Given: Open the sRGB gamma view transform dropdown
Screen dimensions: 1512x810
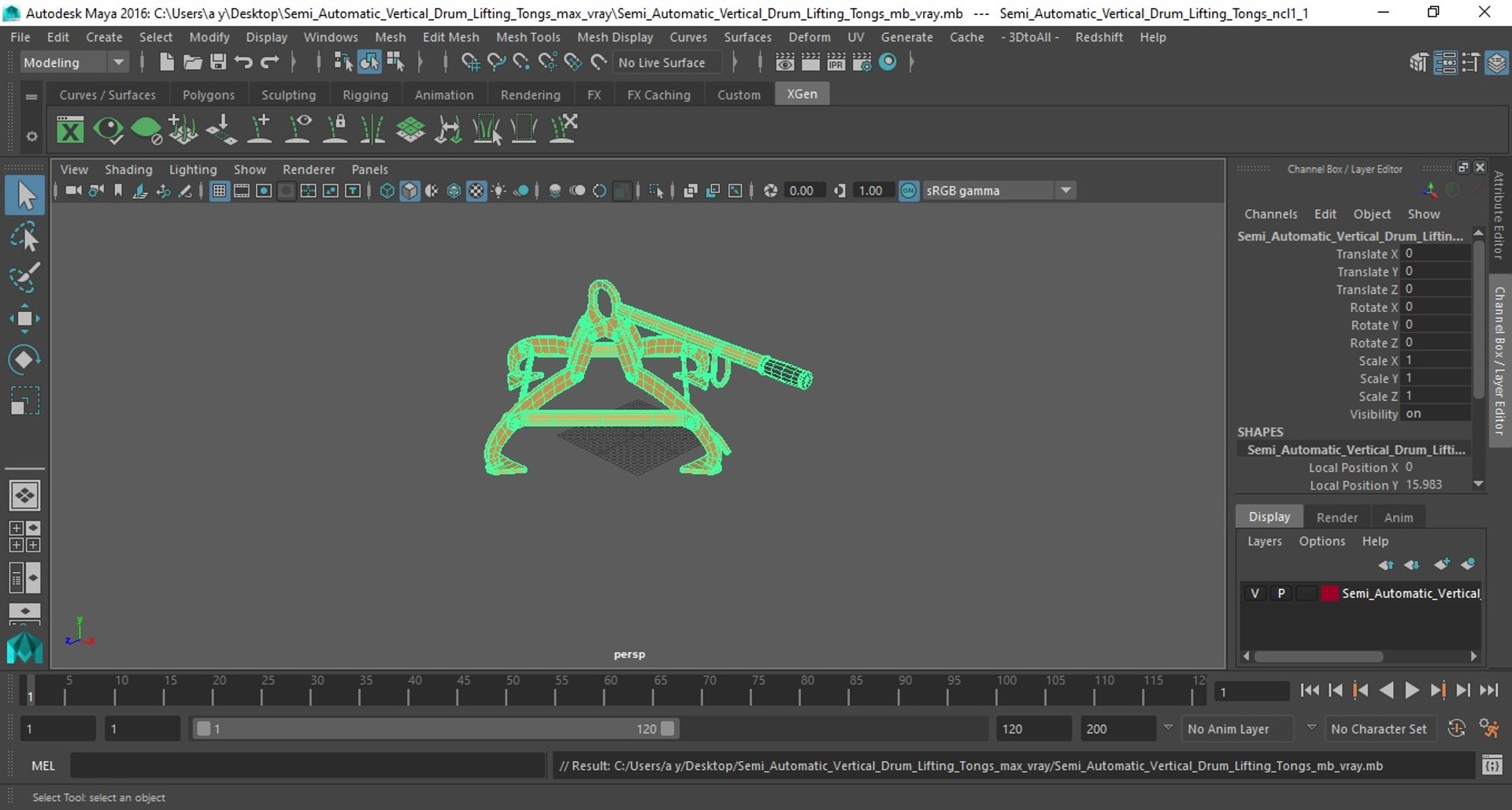Looking at the screenshot, I should pyautogui.click(x=999, y=191).
